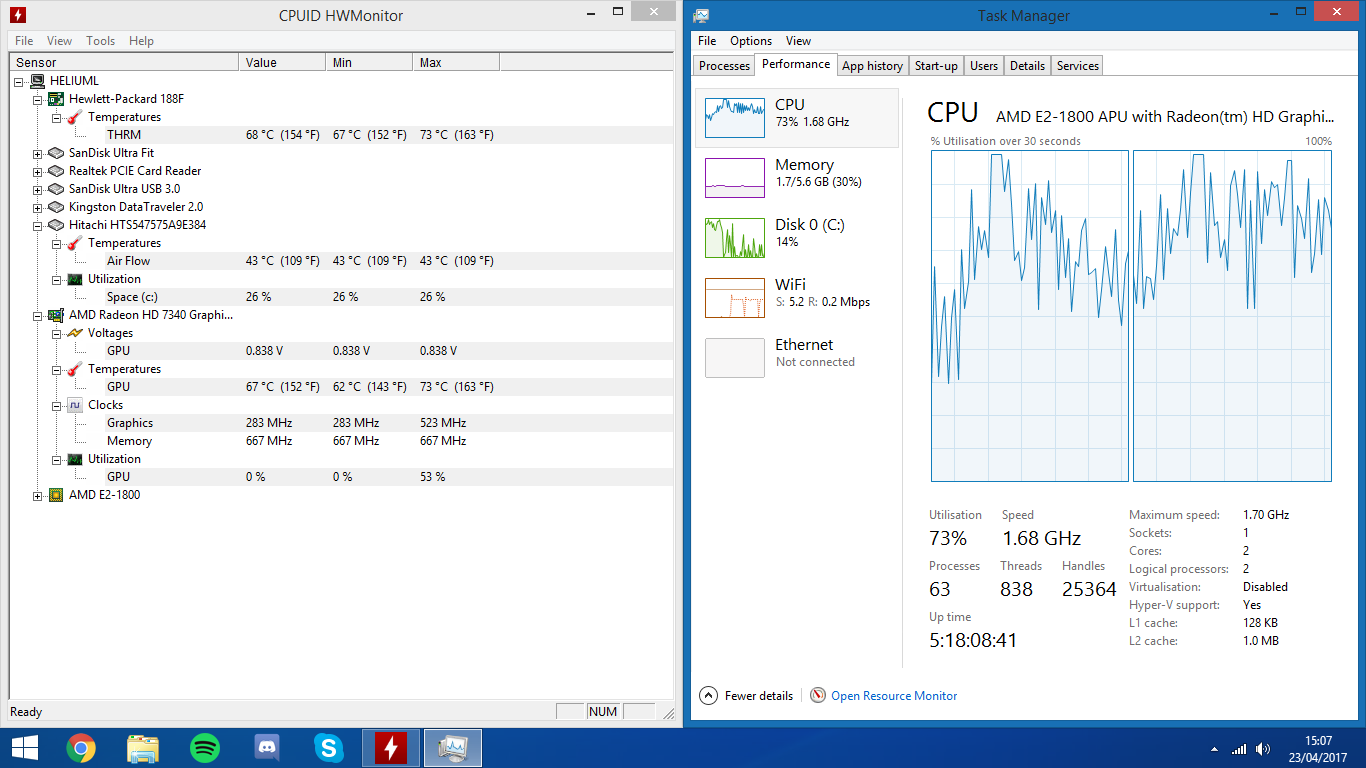Collapse the Voltages node under AMD Radeon
1366x768 pixels.
point(57,333)
